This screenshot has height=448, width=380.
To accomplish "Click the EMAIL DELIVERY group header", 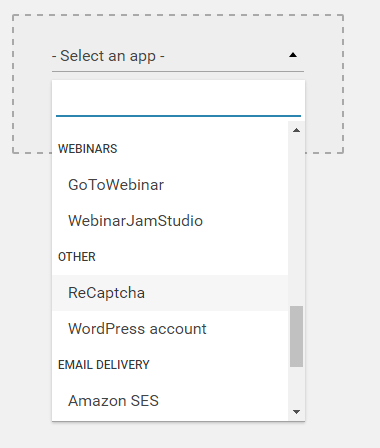I will click(104, 365).
